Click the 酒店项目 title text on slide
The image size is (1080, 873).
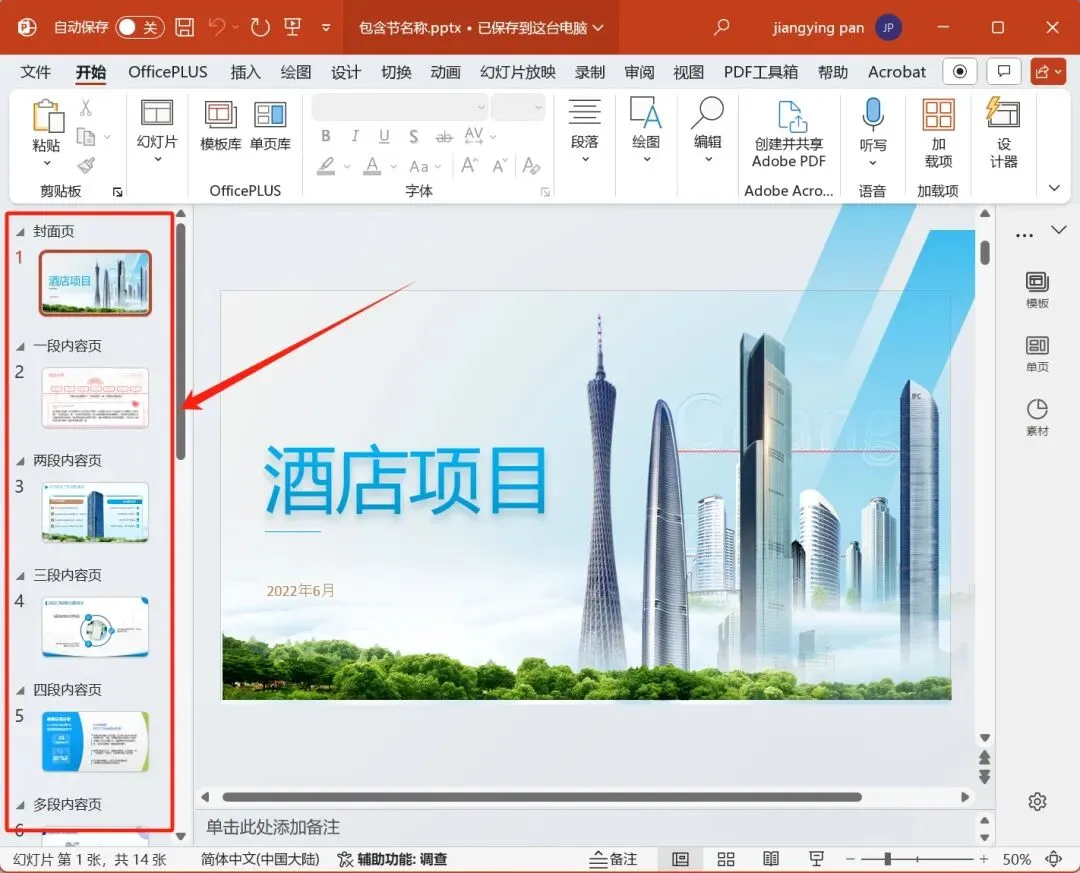406,481
